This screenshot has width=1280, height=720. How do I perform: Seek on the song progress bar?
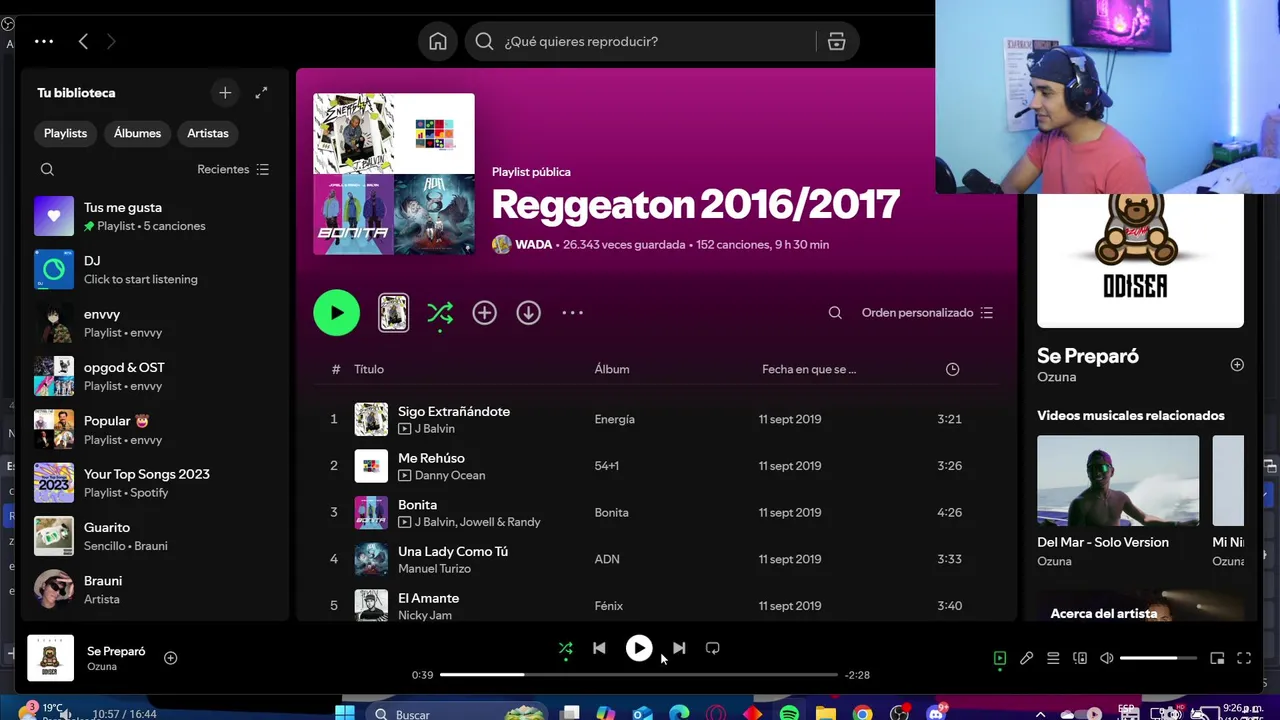638,675
